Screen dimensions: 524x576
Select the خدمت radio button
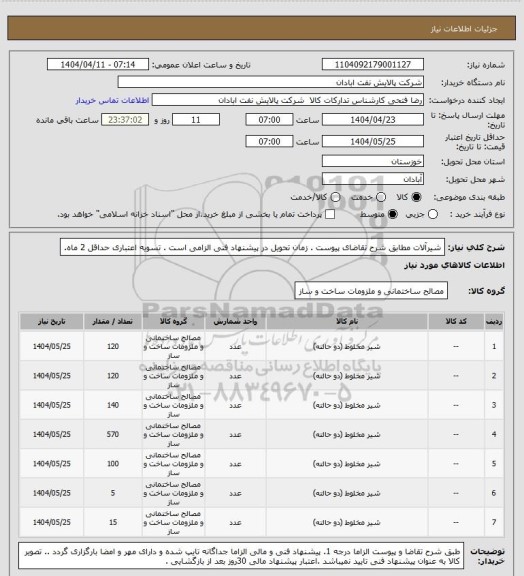(x=381, y=197)
